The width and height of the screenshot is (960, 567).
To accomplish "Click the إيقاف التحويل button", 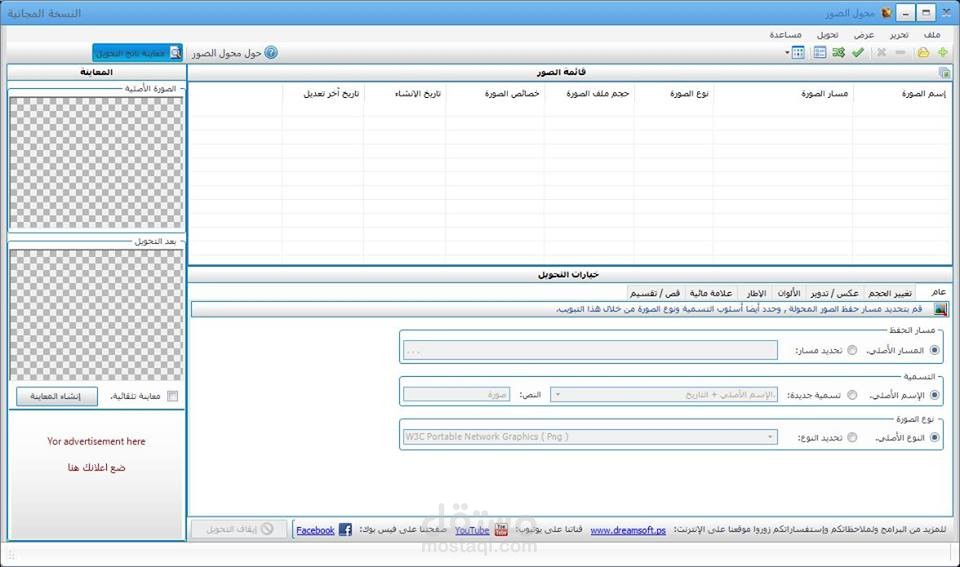I will click(239, 529).
